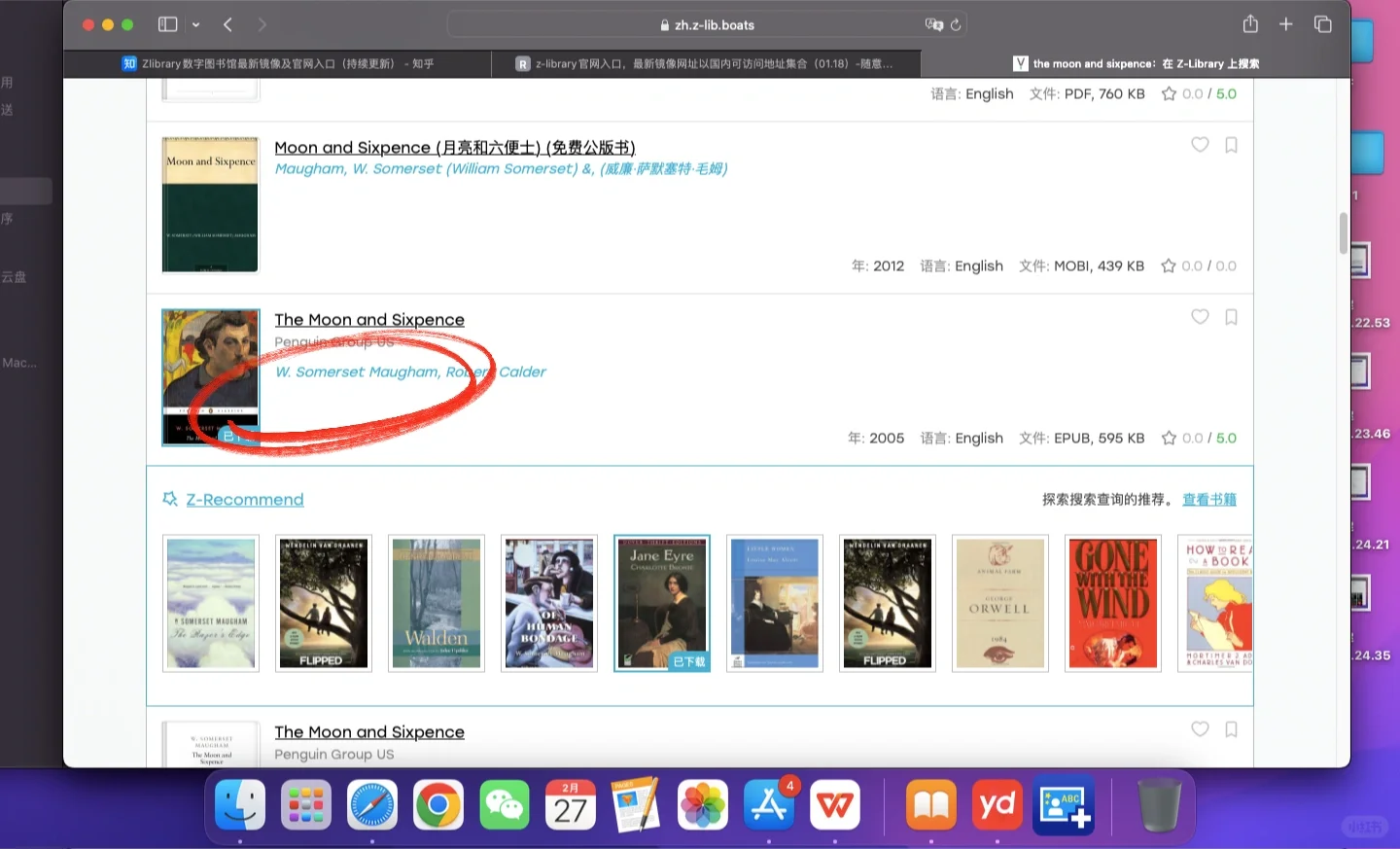Show the tab overview icon

(1322, 24)
